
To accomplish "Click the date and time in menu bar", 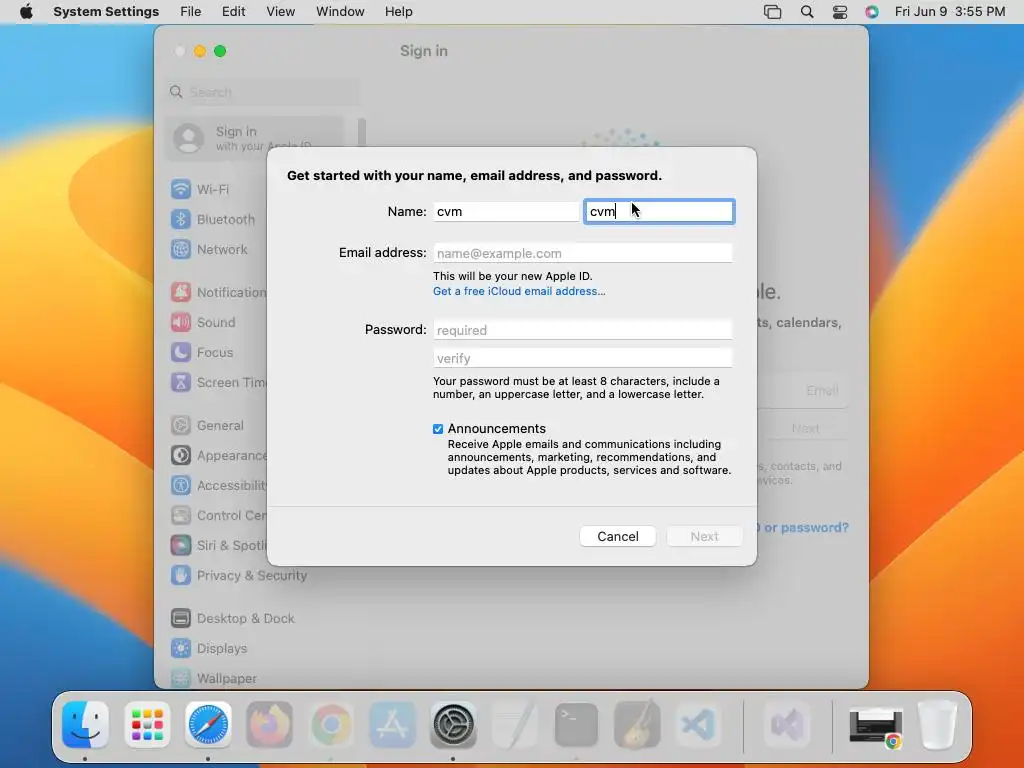I will pos(950,12).
